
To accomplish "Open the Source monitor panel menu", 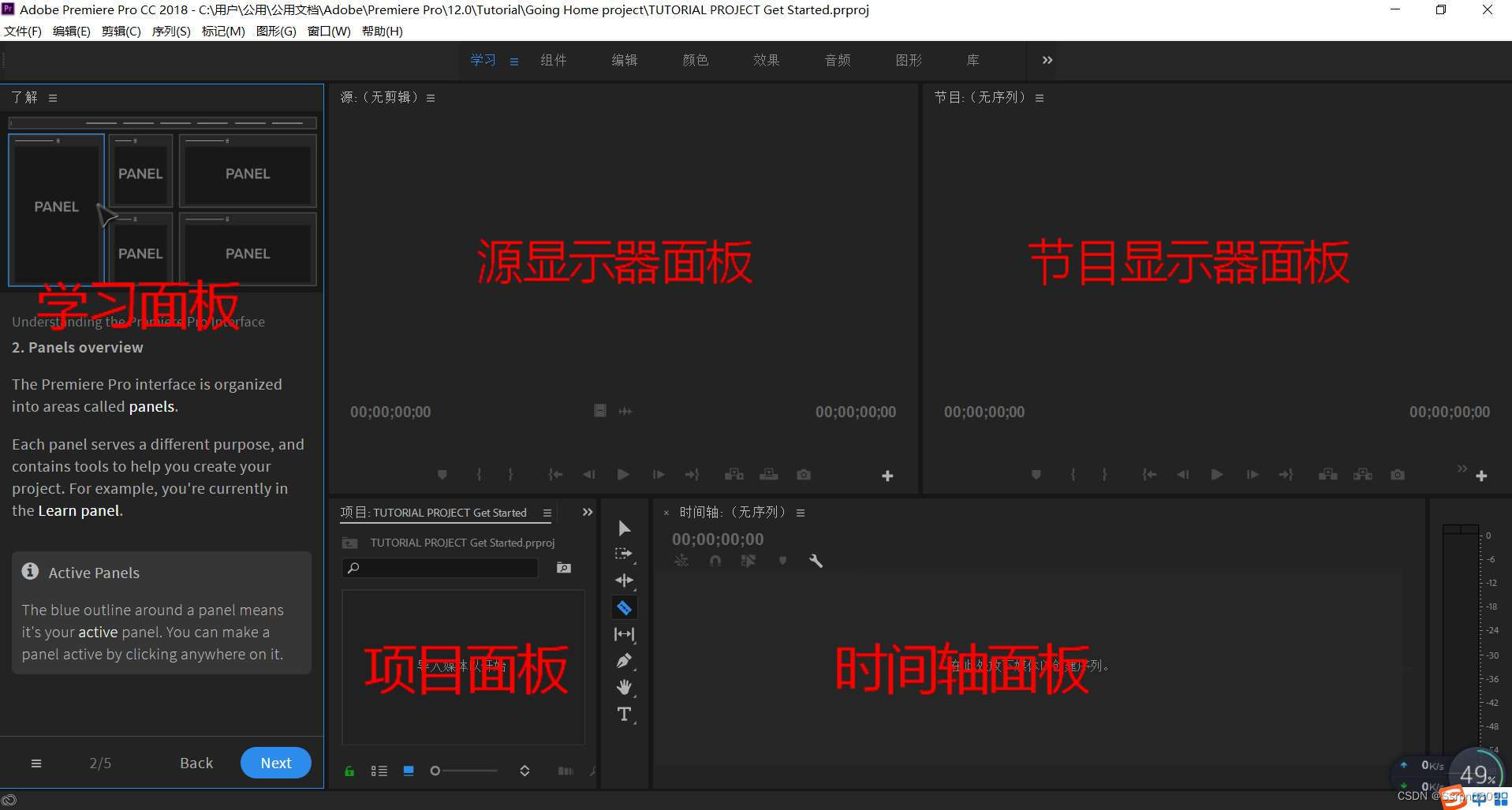I will click(x=431, y=98).
